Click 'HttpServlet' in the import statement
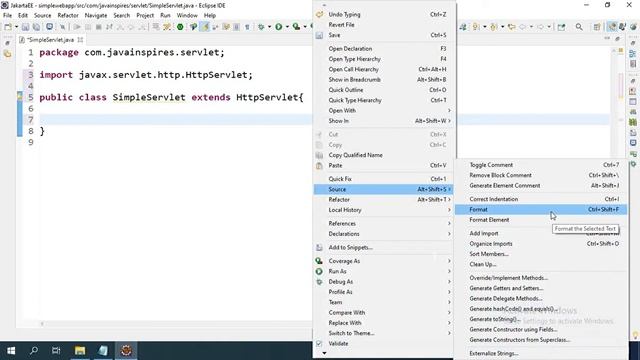Viewport: 640px width, 360px height. point(216,75)
